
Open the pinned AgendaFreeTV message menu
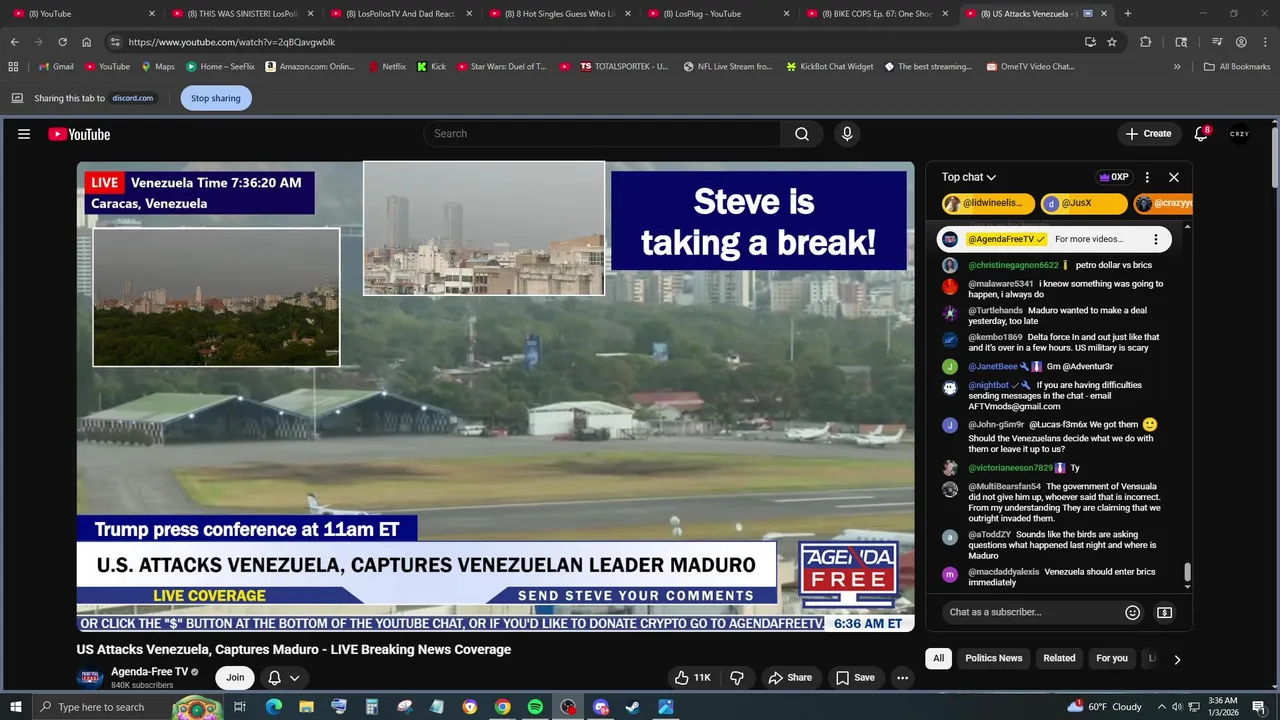click(x=1155, y=239)
